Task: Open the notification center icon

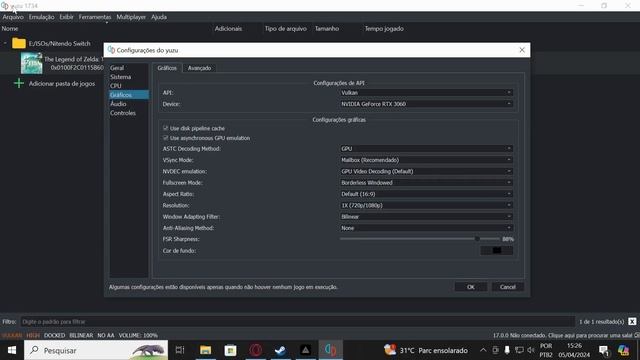Action: (604, 350)
